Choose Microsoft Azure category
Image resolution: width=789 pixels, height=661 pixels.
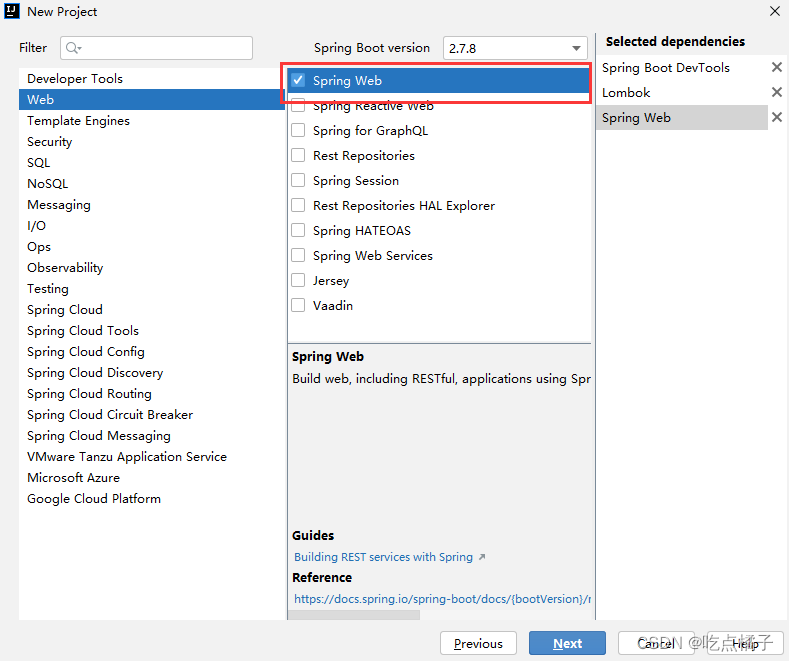tap(151, 477)
